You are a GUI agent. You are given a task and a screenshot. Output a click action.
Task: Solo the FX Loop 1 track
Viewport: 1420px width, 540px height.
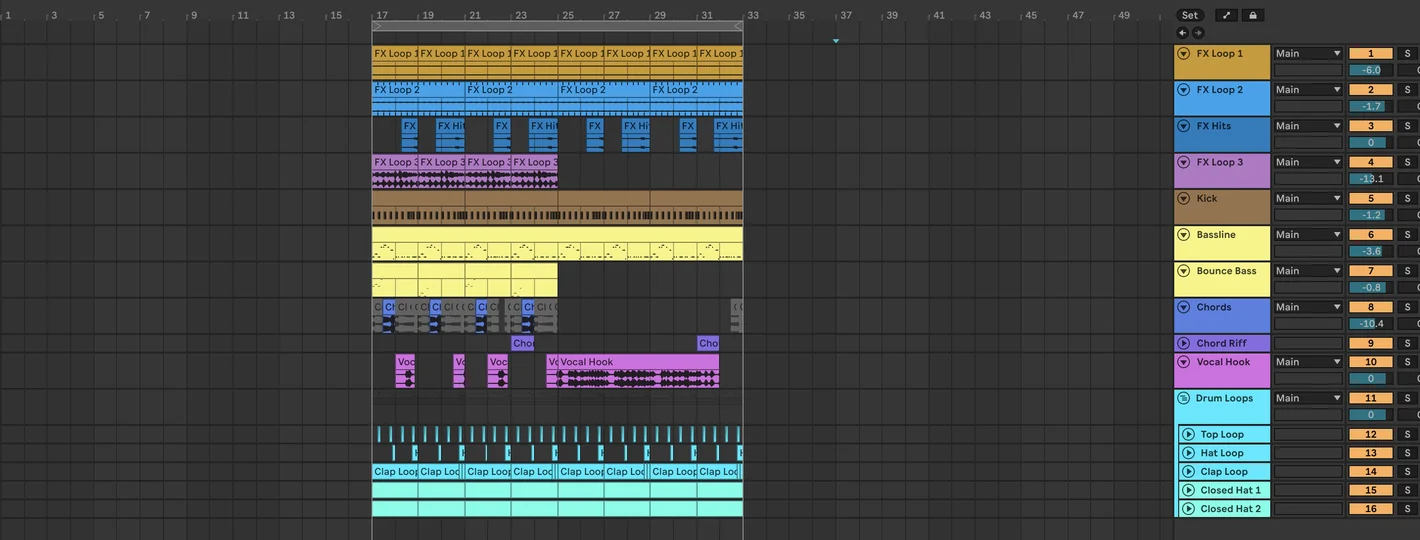[1407, 54]
